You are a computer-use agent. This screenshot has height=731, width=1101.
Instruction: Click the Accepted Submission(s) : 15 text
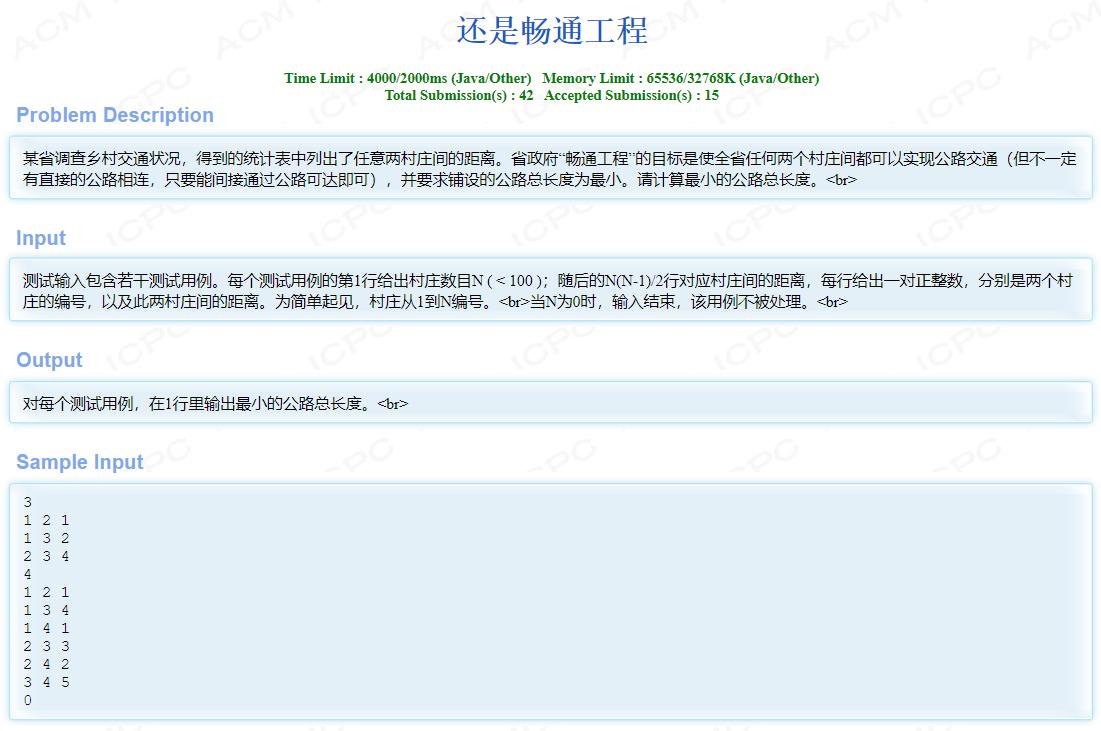(x=631, y=96)
